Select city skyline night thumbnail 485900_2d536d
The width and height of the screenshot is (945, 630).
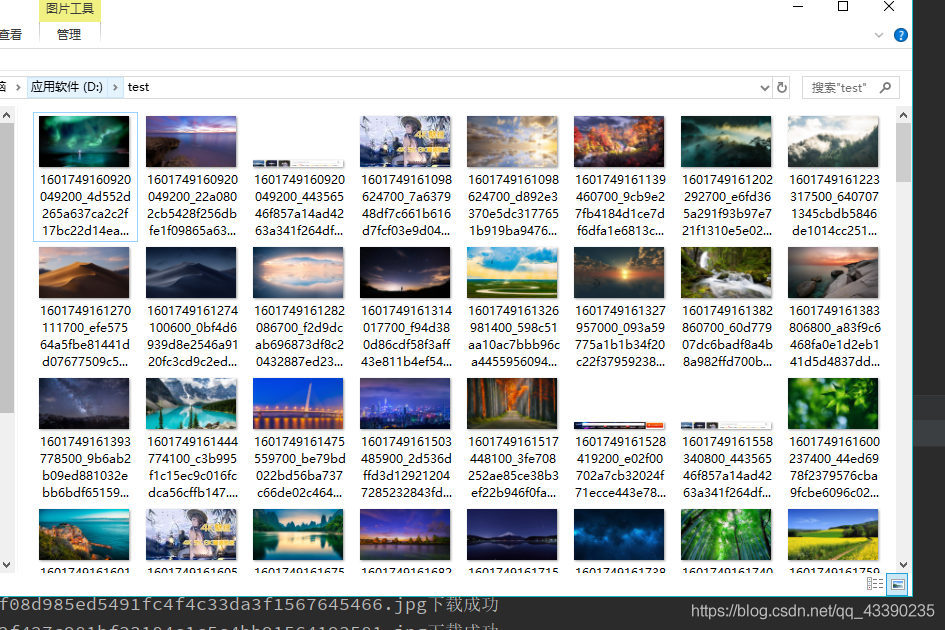405,403
